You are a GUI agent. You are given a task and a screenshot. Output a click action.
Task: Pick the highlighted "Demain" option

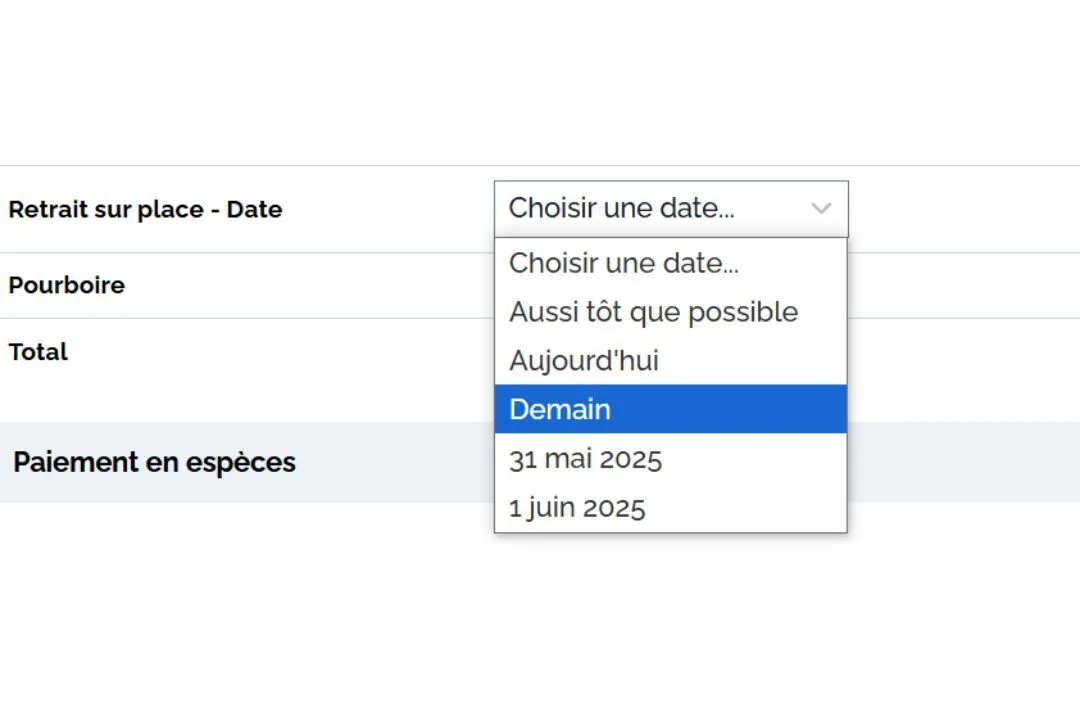tap(671, 409)
